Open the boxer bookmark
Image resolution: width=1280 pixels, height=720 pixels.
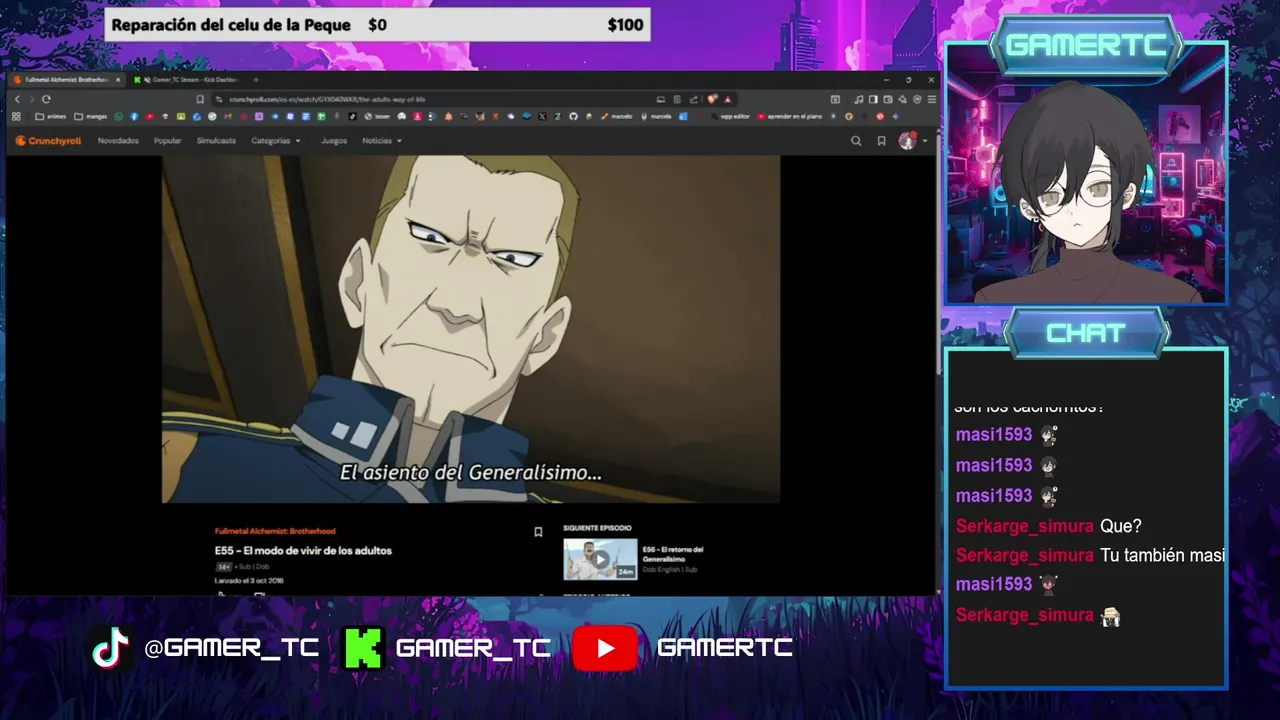tap(377, 116)
